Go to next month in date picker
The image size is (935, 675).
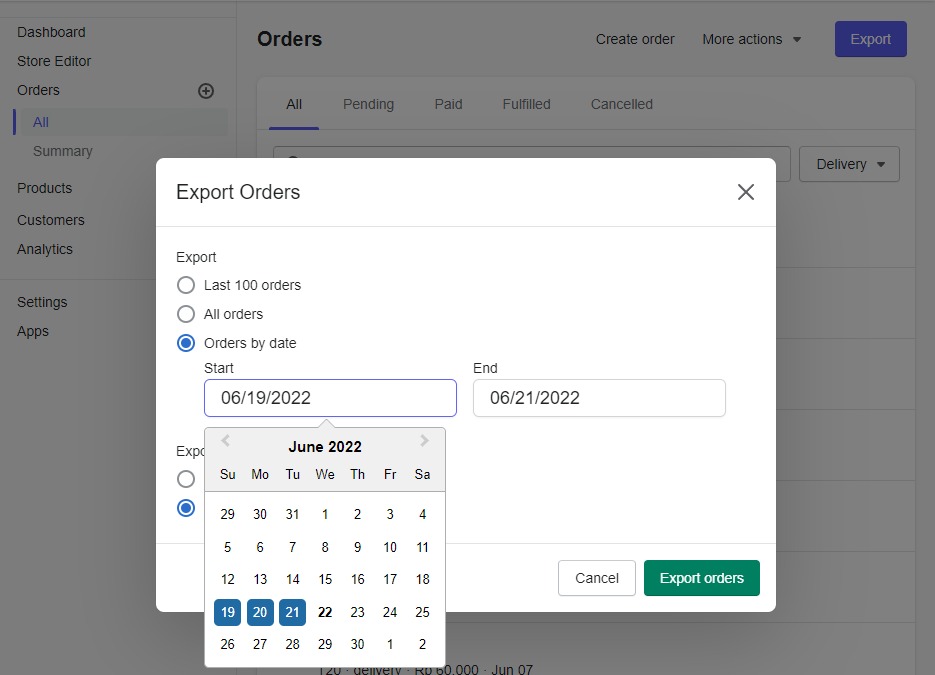(x=425, y=441)
